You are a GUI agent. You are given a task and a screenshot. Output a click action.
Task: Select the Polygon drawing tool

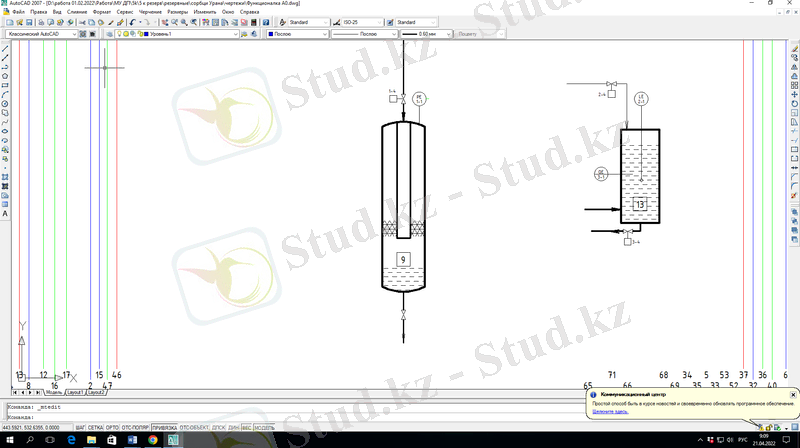pyautogui.click(x=5, y=75)
